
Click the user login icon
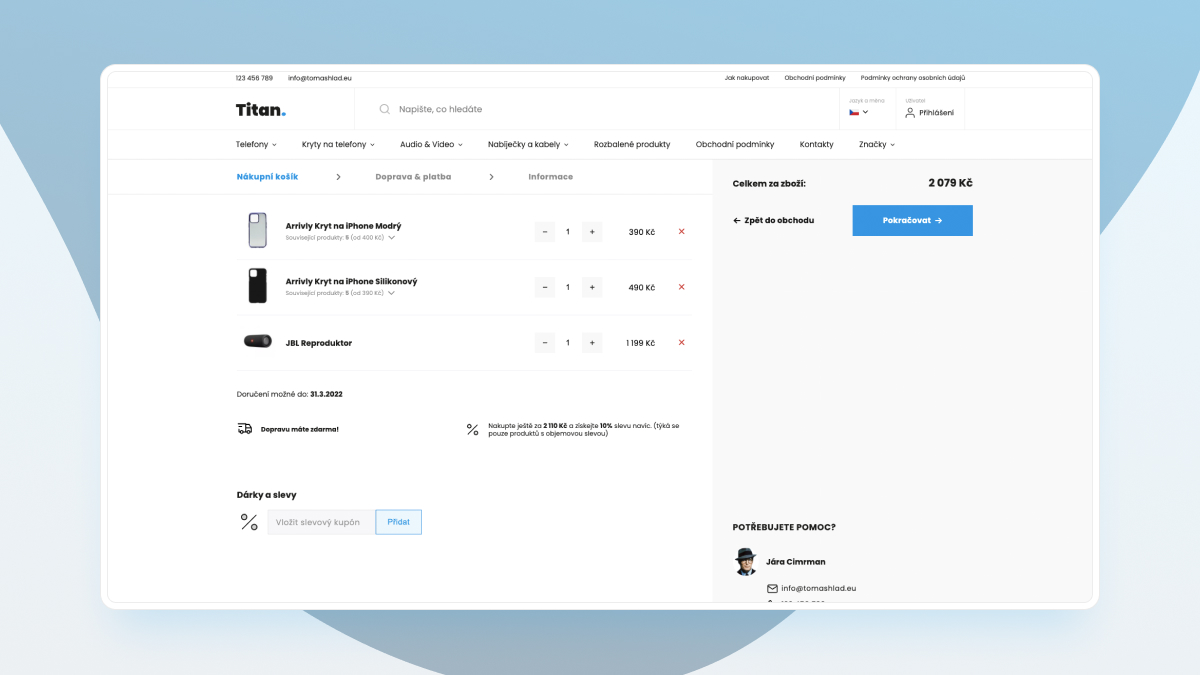click(910, 113)
